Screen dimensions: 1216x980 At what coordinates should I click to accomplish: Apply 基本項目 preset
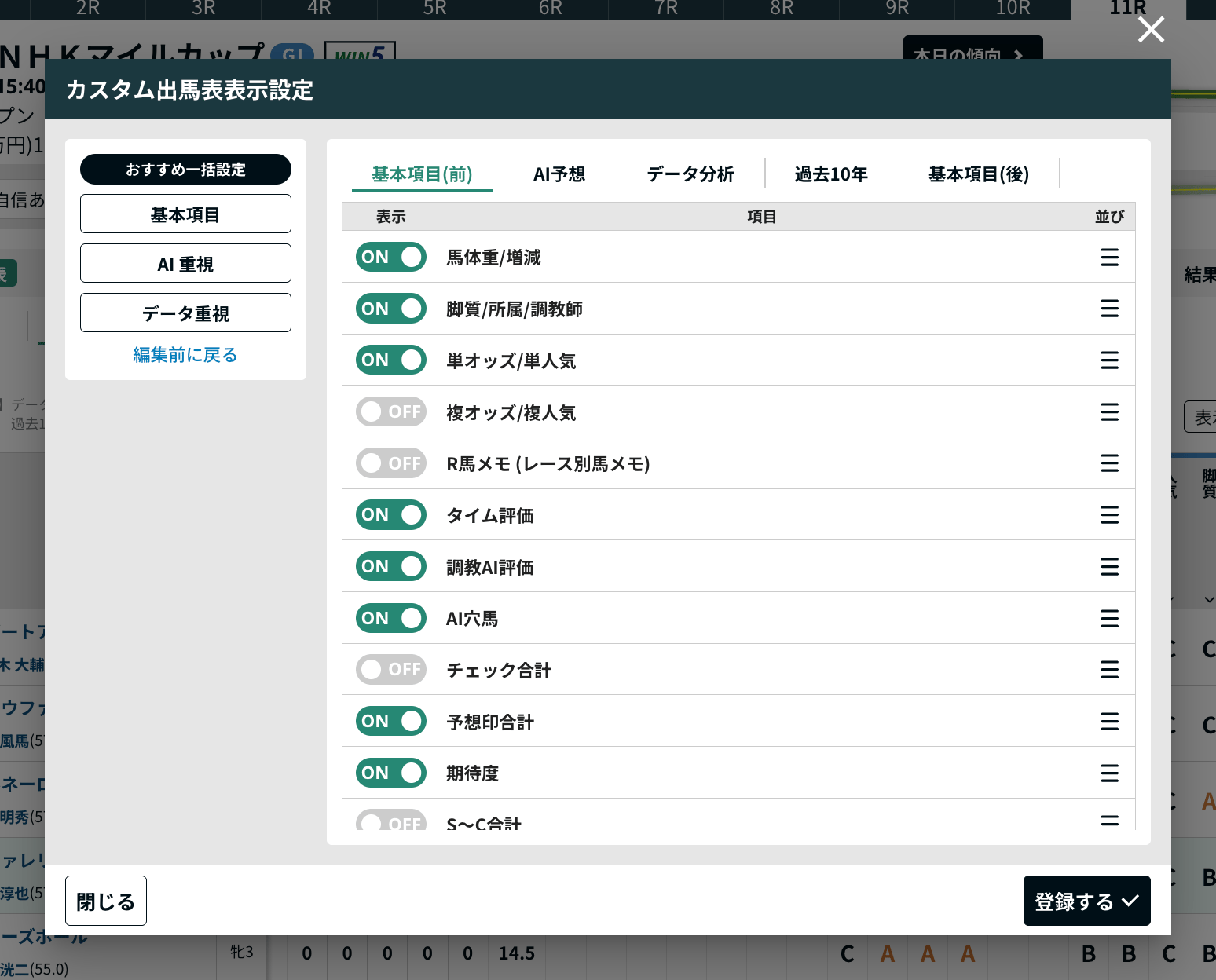tap(185, 214)
